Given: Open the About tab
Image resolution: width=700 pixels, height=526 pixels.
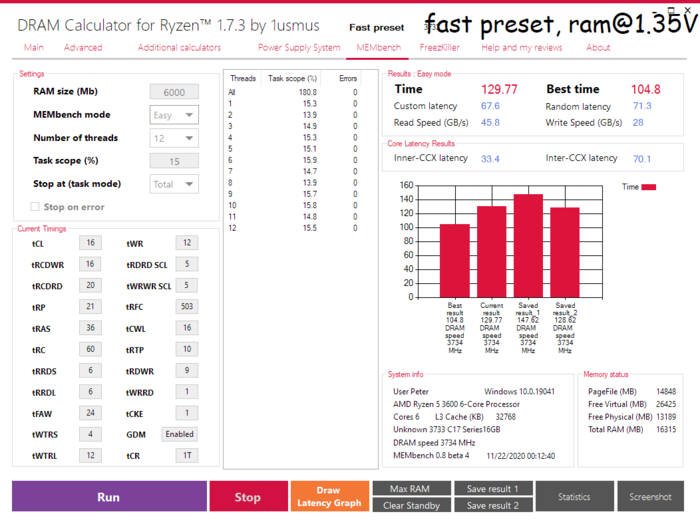Looking at the screenshot, I should coord(598,47).
